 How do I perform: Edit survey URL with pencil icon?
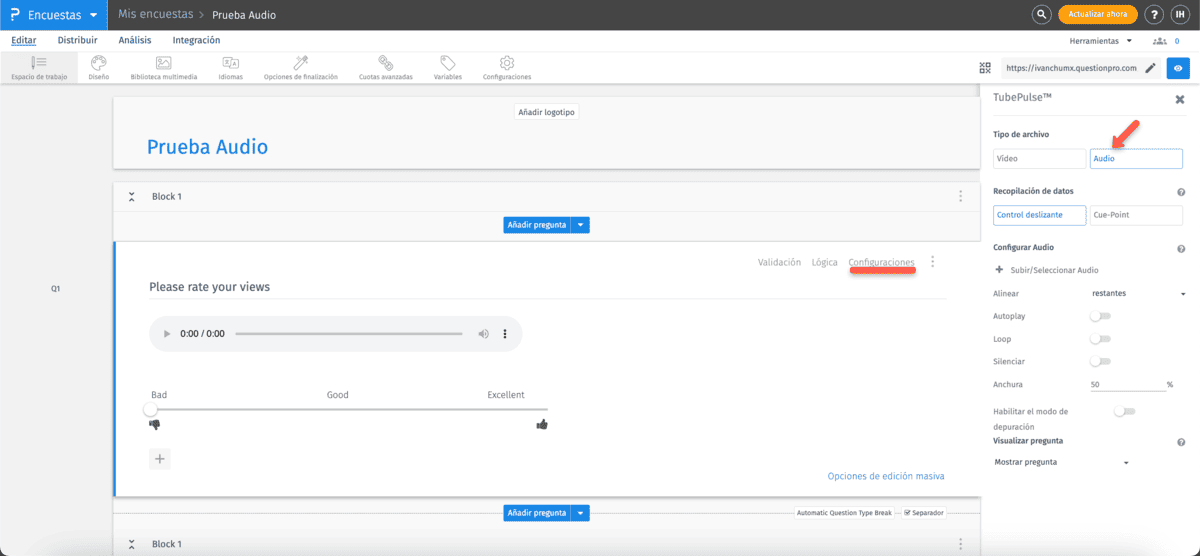(x=1150, y=68)
